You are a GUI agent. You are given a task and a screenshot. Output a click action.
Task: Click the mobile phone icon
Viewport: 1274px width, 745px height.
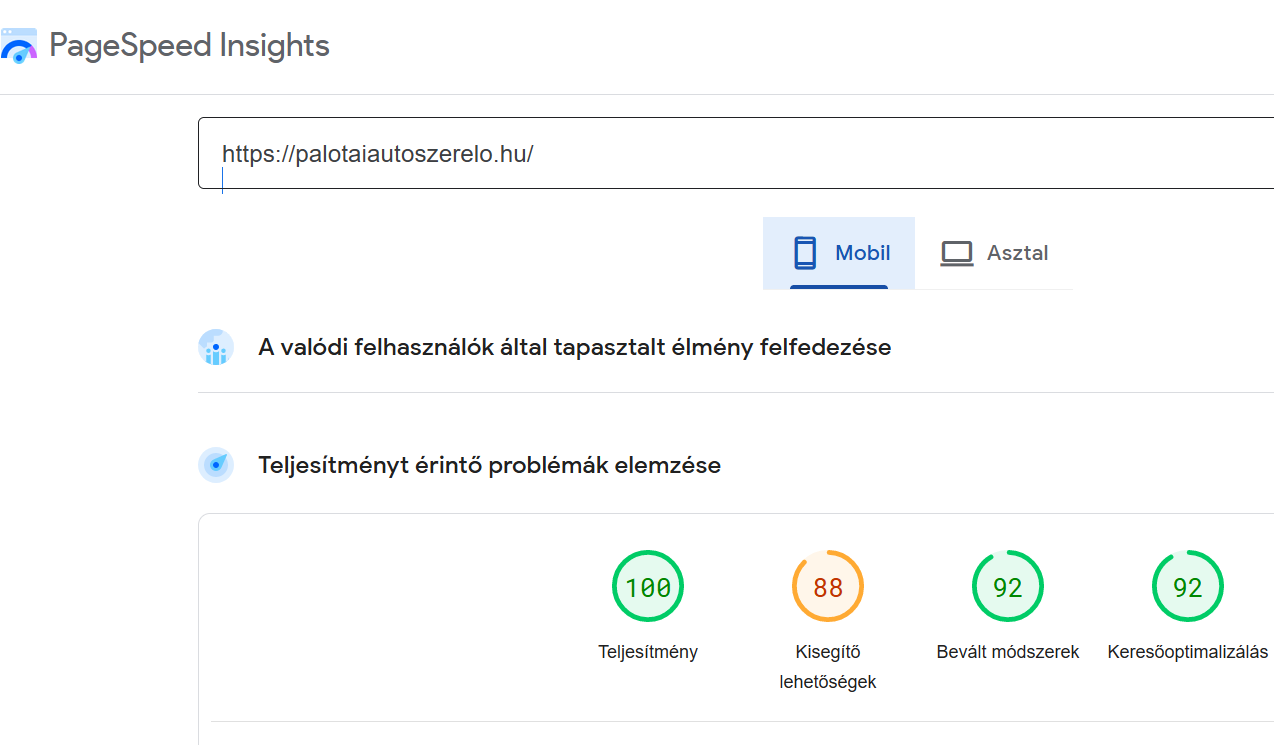[x=805, y=253]
